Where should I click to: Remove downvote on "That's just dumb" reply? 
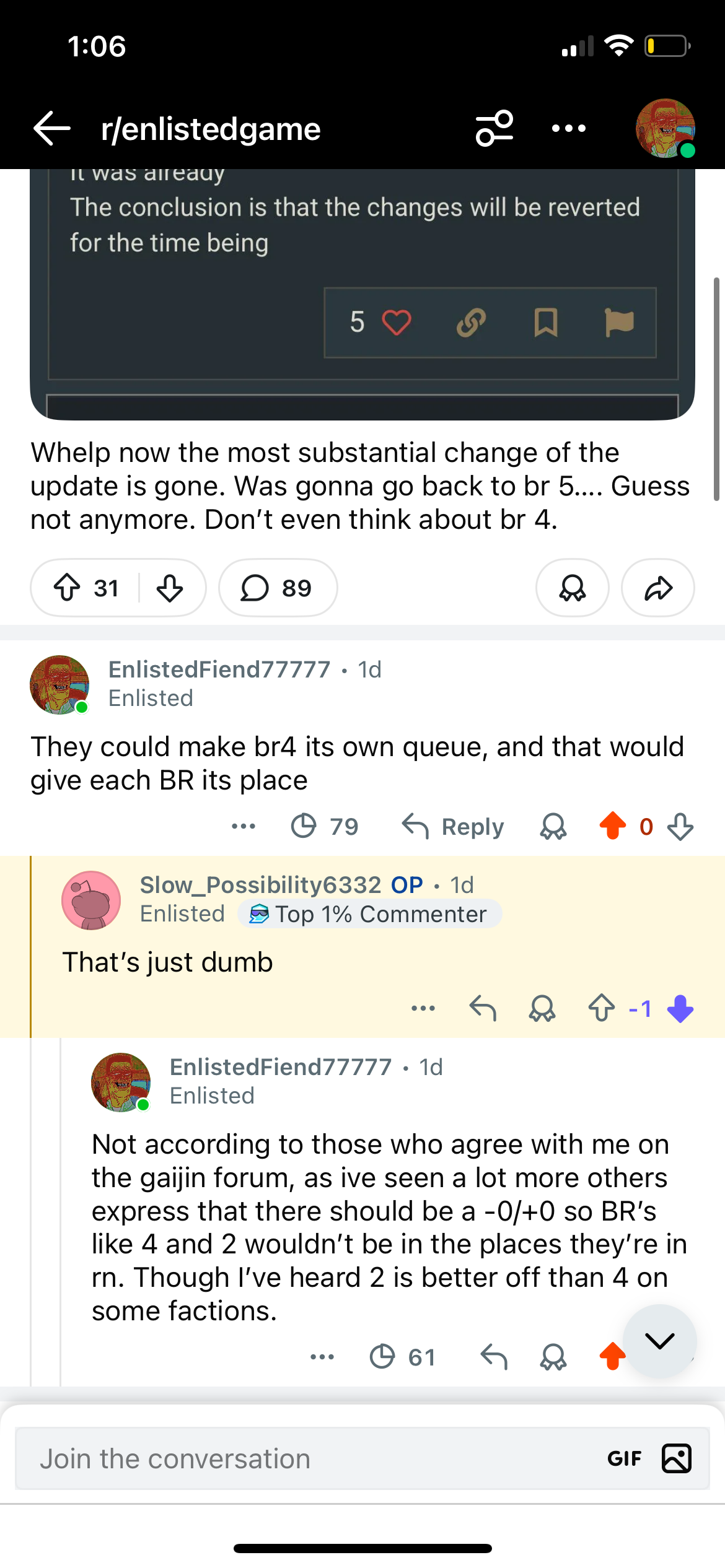[x=680, y=1009]
